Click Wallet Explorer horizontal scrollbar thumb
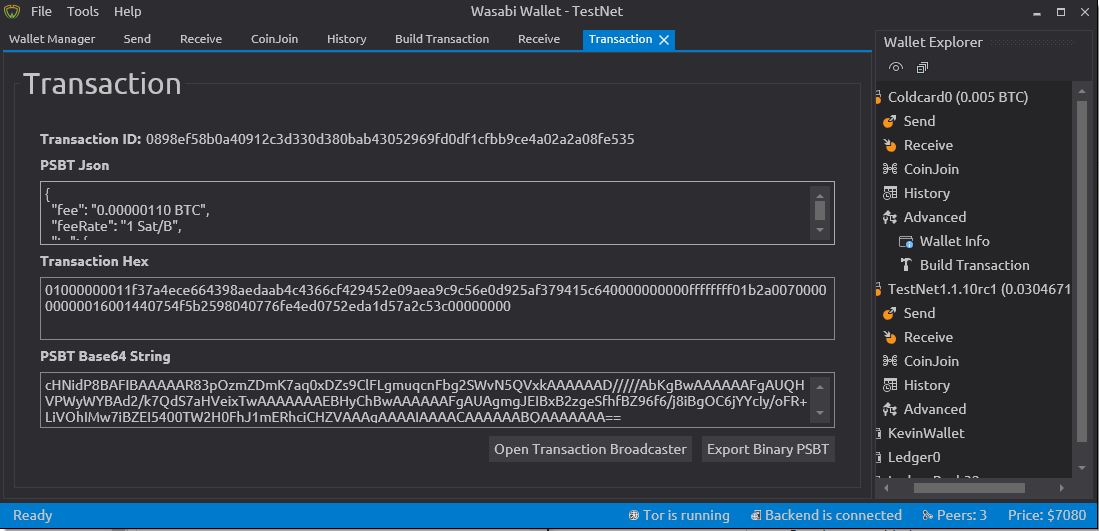The height and width of the screenshot is (531, 1099). (969, 488)
